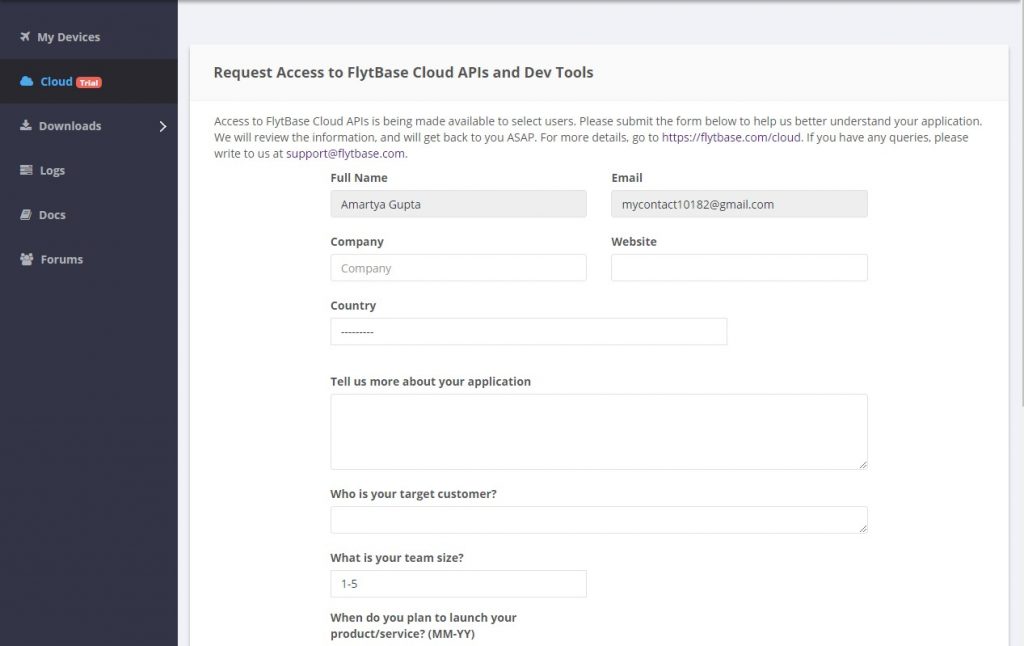Screen dimensions: 1024x646
Task: Click the application description text area
Action: point(599,432)
